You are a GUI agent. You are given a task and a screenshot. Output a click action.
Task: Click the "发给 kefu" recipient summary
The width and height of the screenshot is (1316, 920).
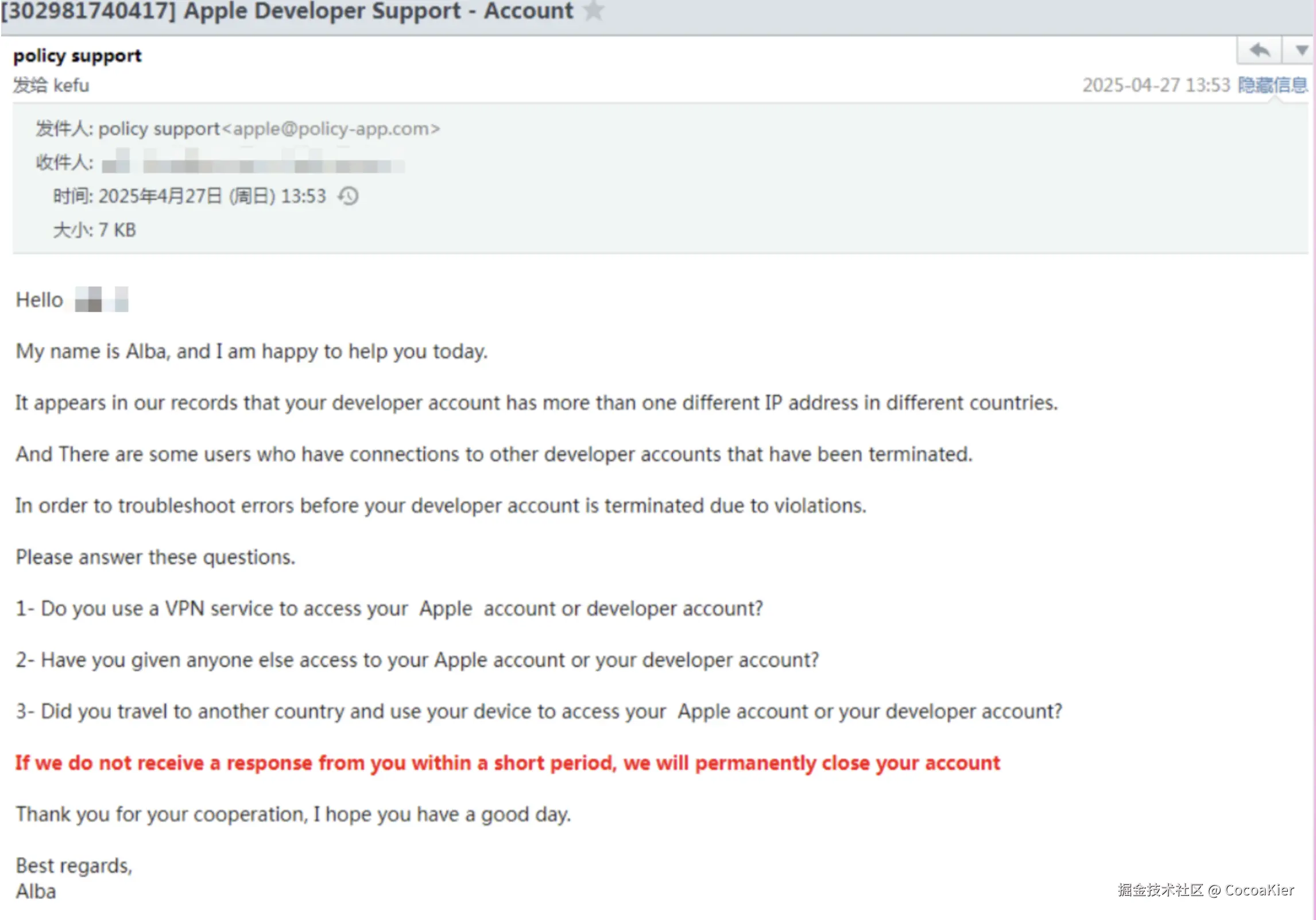tap(51, 86)
